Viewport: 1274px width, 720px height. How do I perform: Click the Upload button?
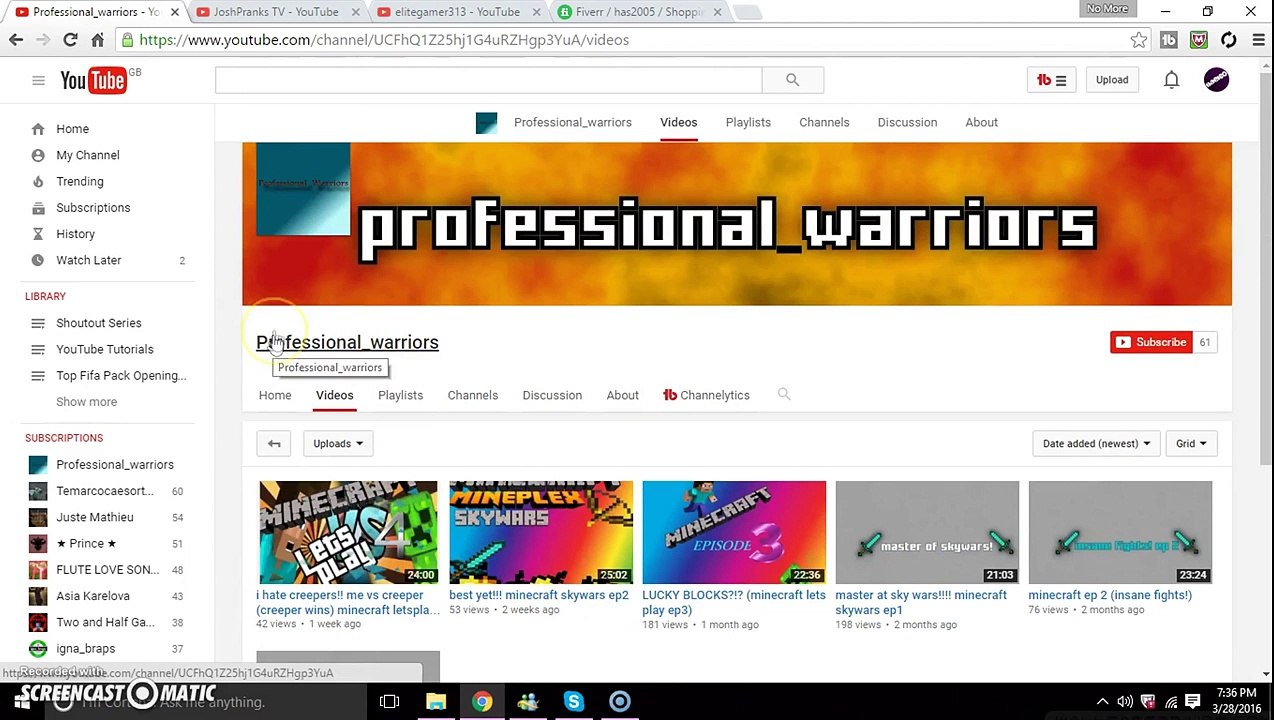[1111, 80]
